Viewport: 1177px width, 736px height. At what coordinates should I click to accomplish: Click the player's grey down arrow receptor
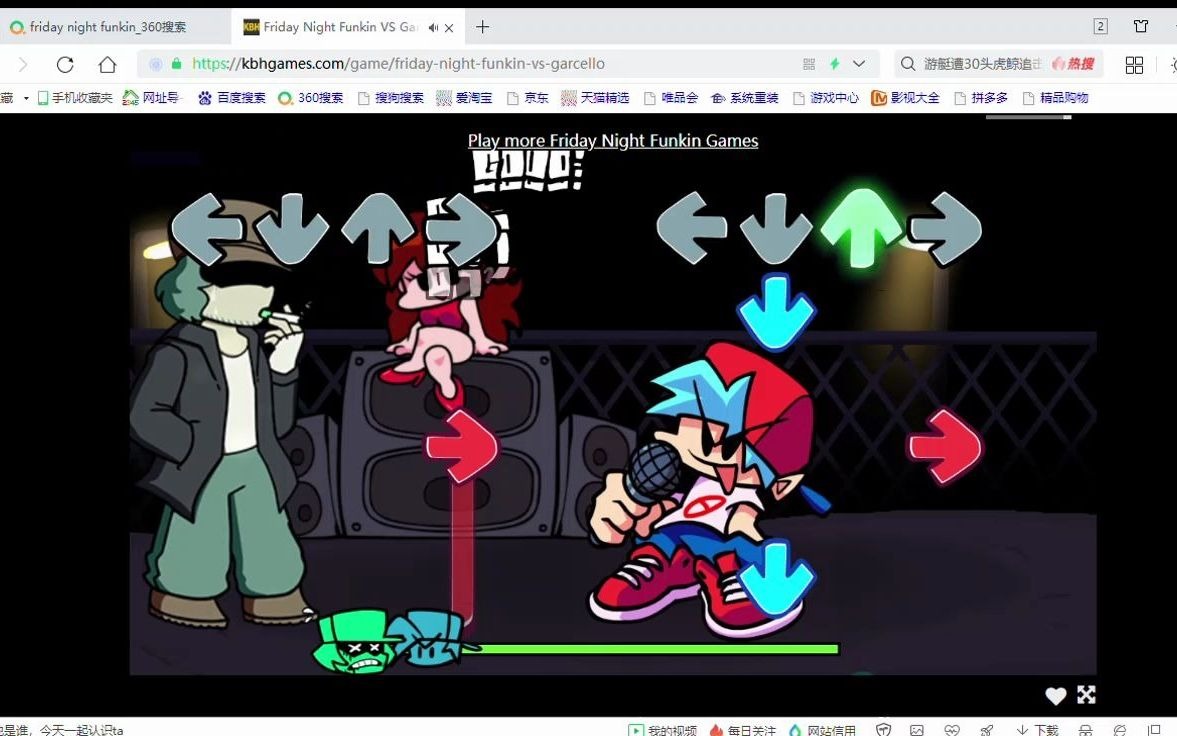(776, 228)
